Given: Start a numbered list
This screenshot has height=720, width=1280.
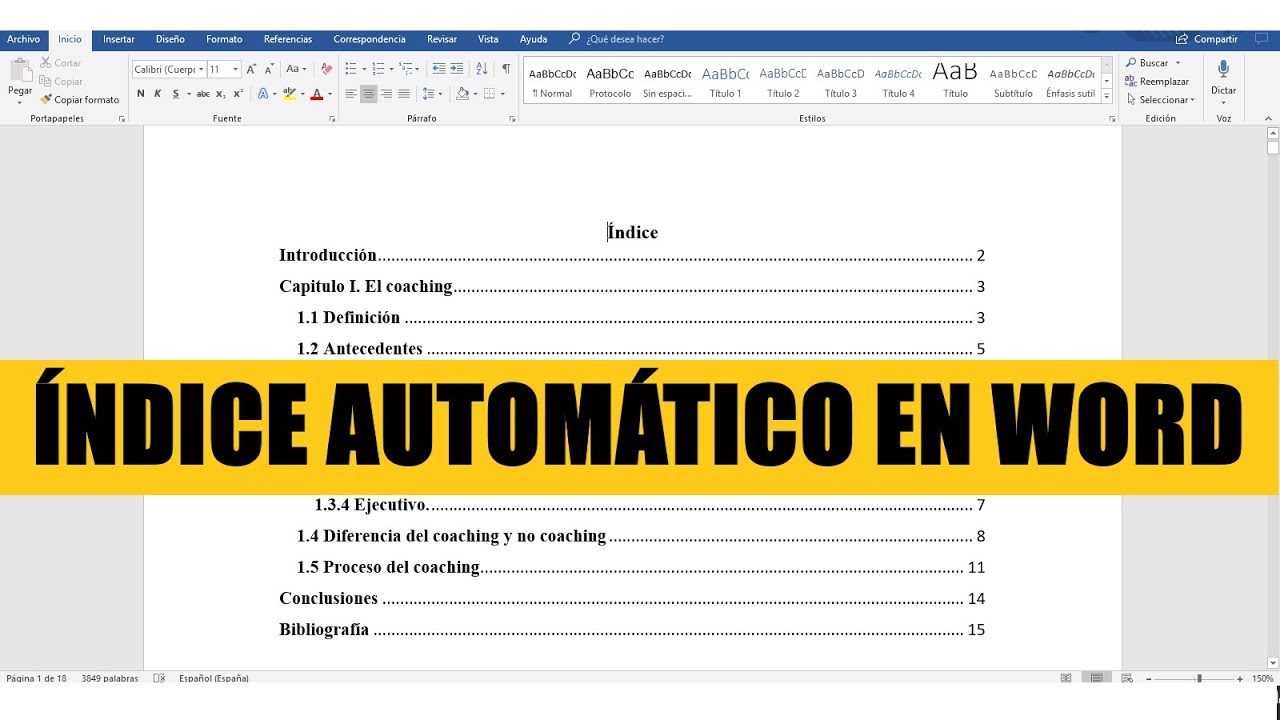Looking at the screenshot, I should pyautogui.click(x=378, y=69).
